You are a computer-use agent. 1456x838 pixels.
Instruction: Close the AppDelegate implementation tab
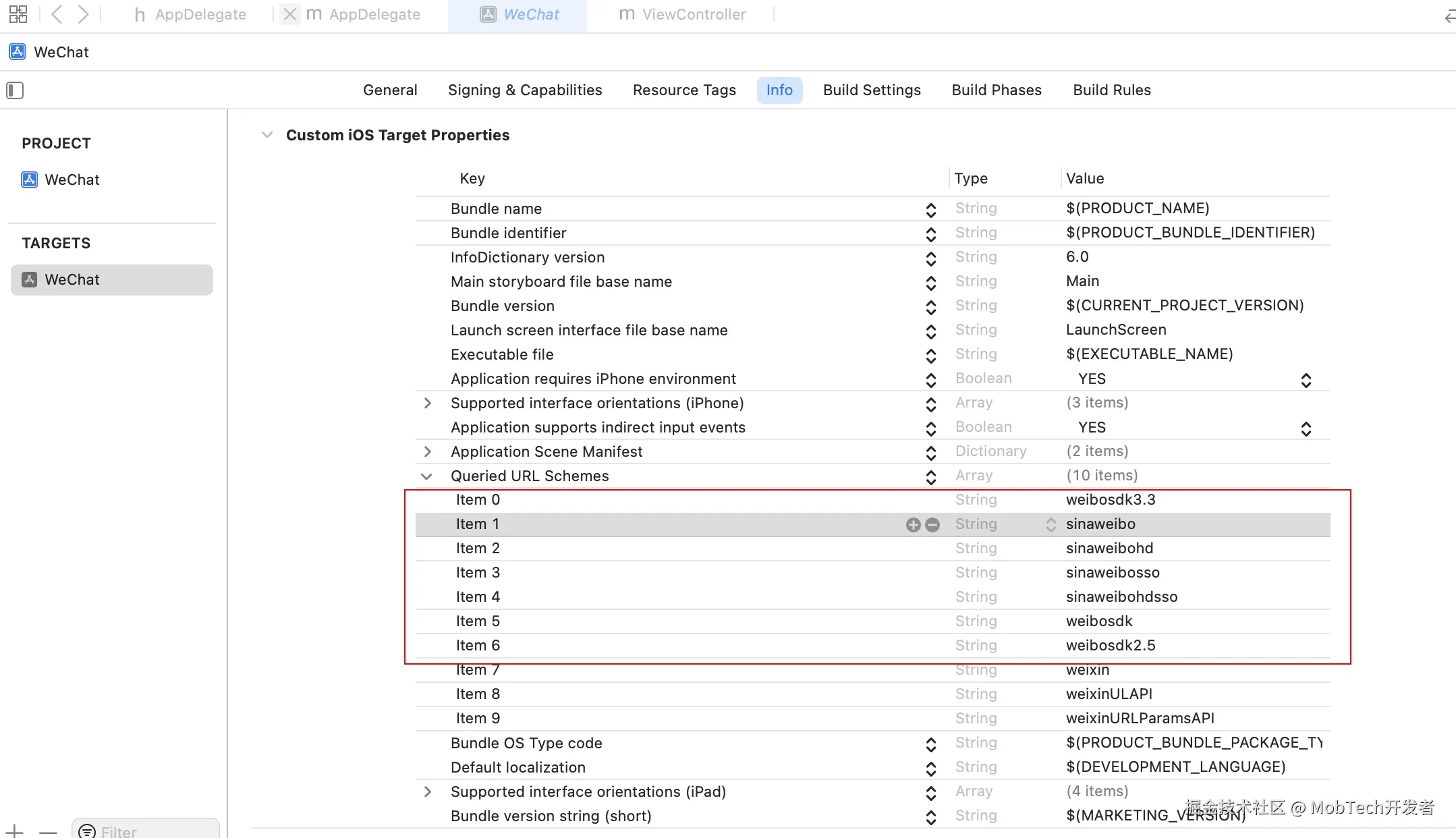(x=290, y=14)
